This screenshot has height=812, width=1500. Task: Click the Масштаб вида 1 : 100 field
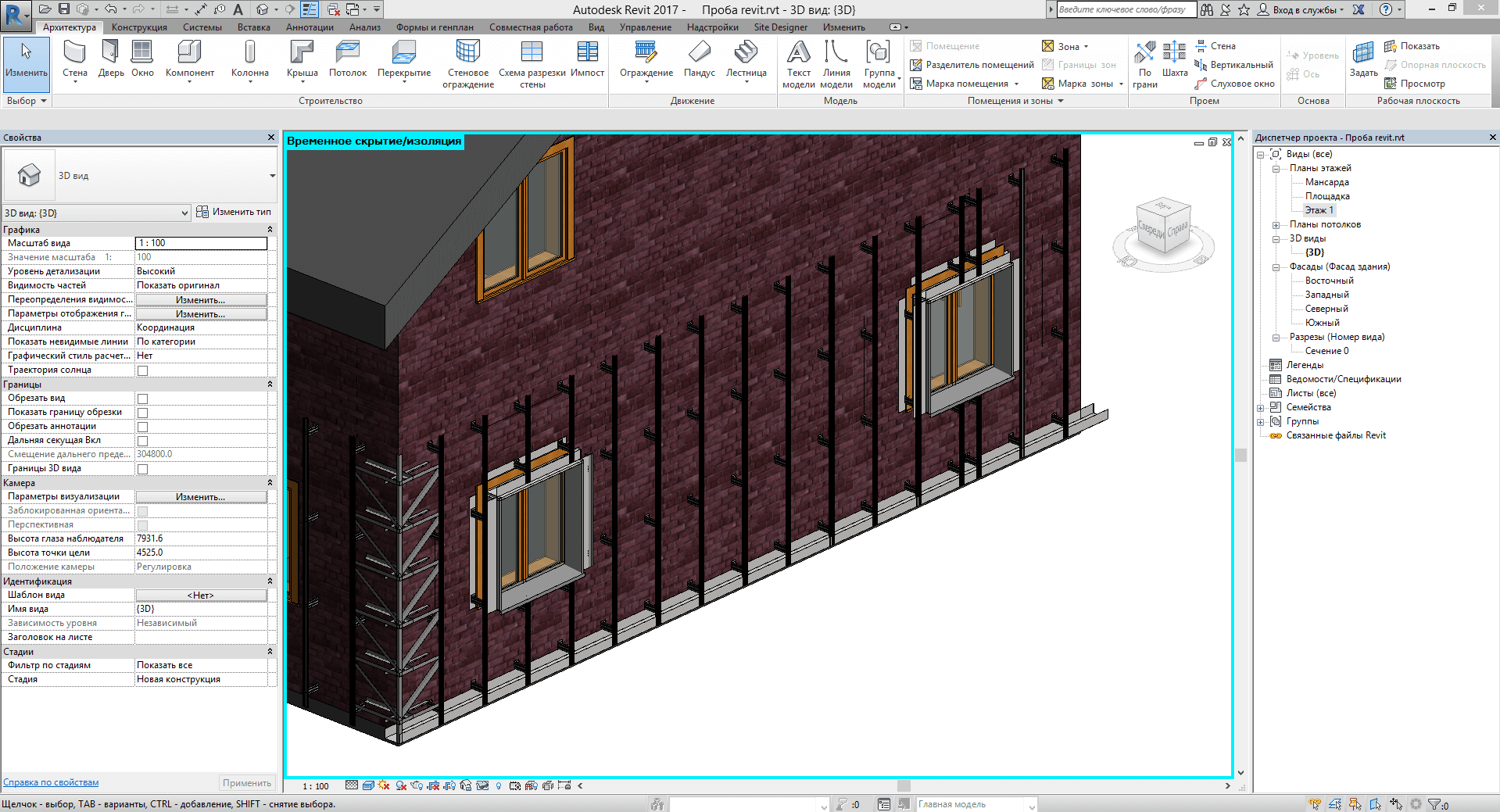pyautogui.click(x=201, y=243)
